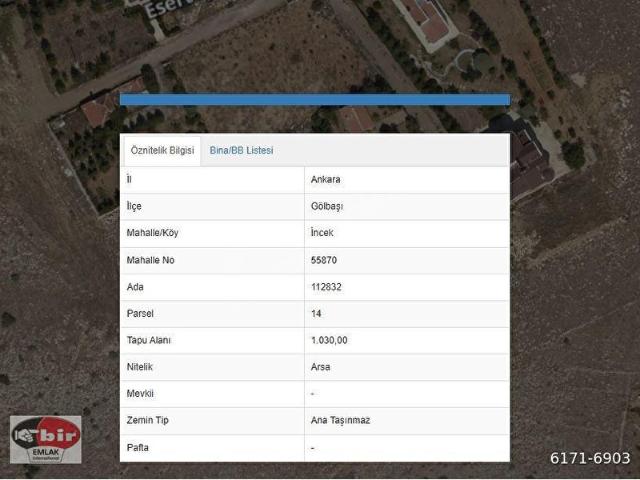Select the Ankara value in İl row
Viewport: 640px width, 480px height.
tap(325, 180)
